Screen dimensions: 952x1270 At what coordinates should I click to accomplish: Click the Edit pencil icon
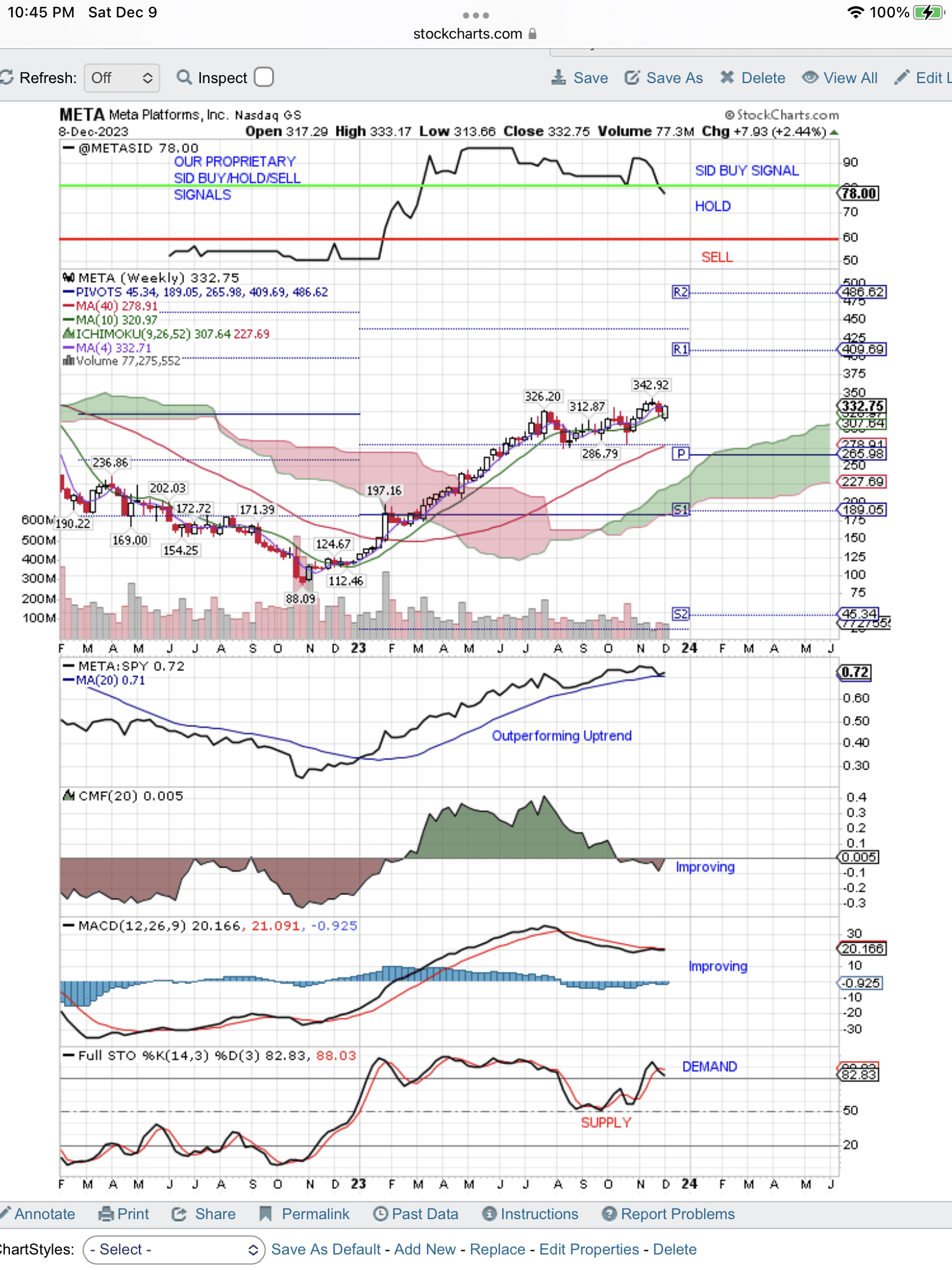click(902, 78)
